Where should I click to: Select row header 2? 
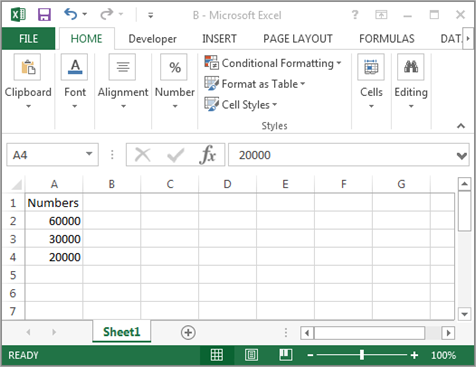(13, 221)
